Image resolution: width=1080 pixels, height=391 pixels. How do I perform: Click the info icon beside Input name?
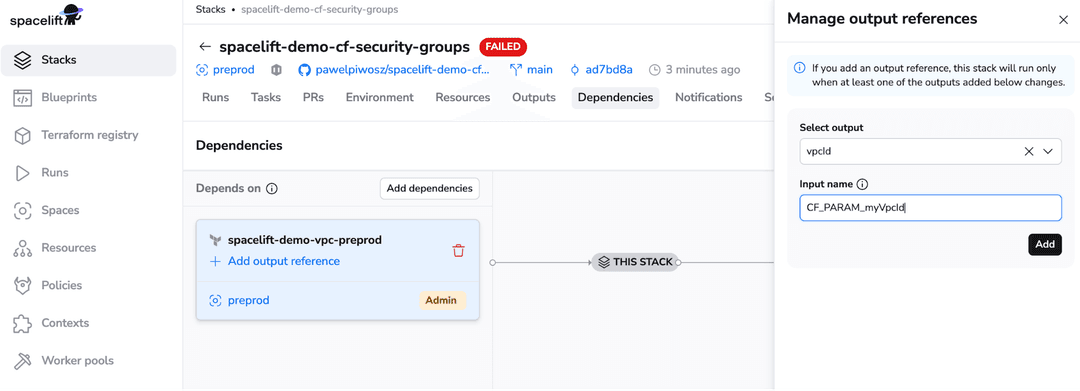(x=863, y=184)
